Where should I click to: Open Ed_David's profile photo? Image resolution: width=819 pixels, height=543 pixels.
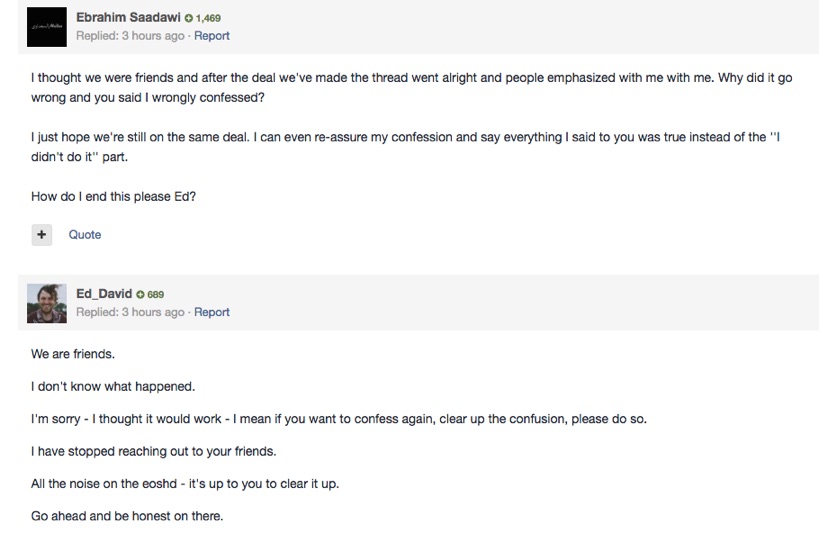click(x=47, y=303)
